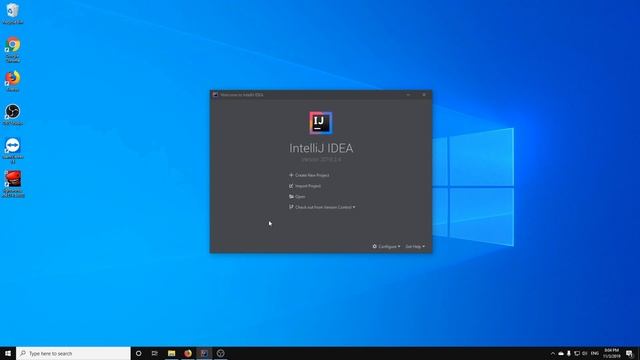The image size is (640, 360).
Task: Click the ENG language indicator
Action: coord(595,353)
